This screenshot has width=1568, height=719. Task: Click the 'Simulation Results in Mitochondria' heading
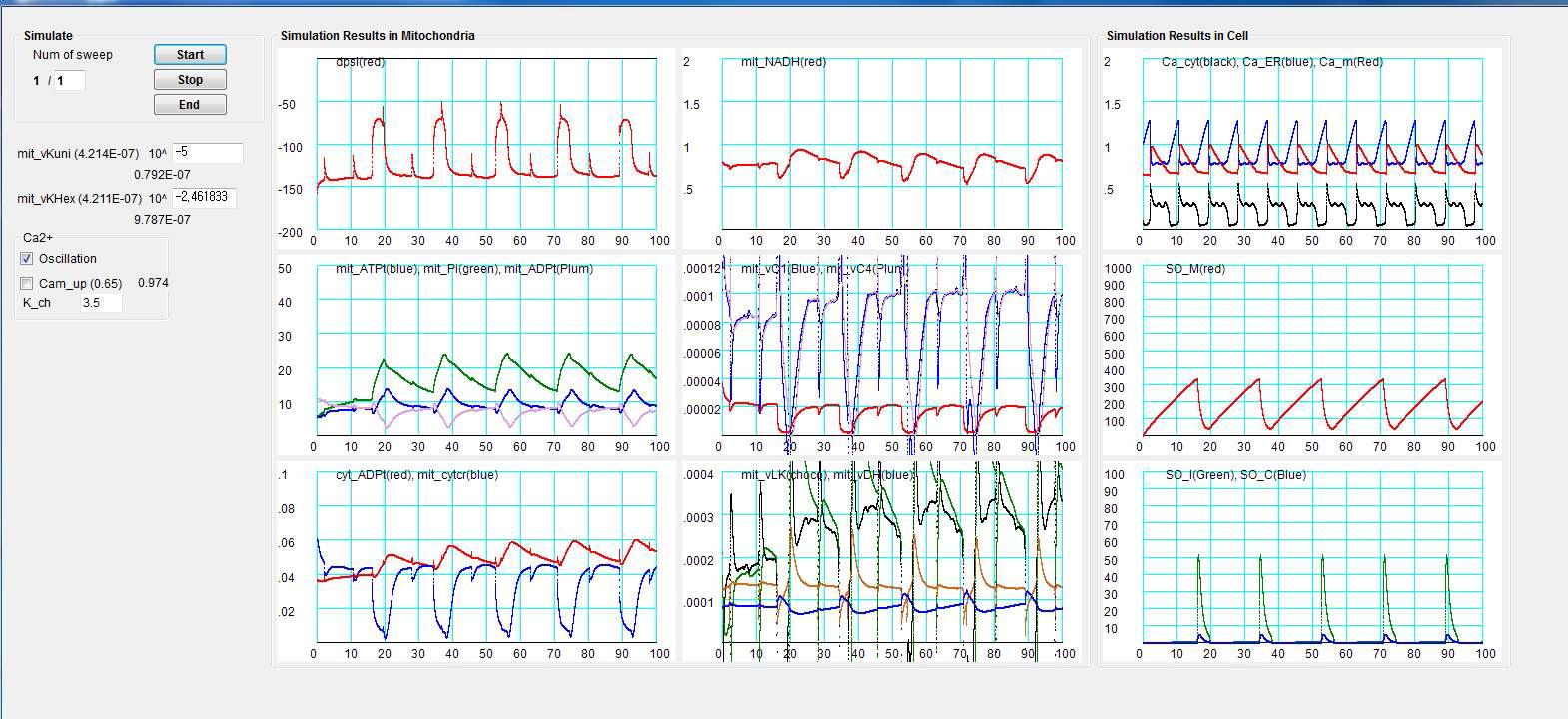tap(378, 36)
